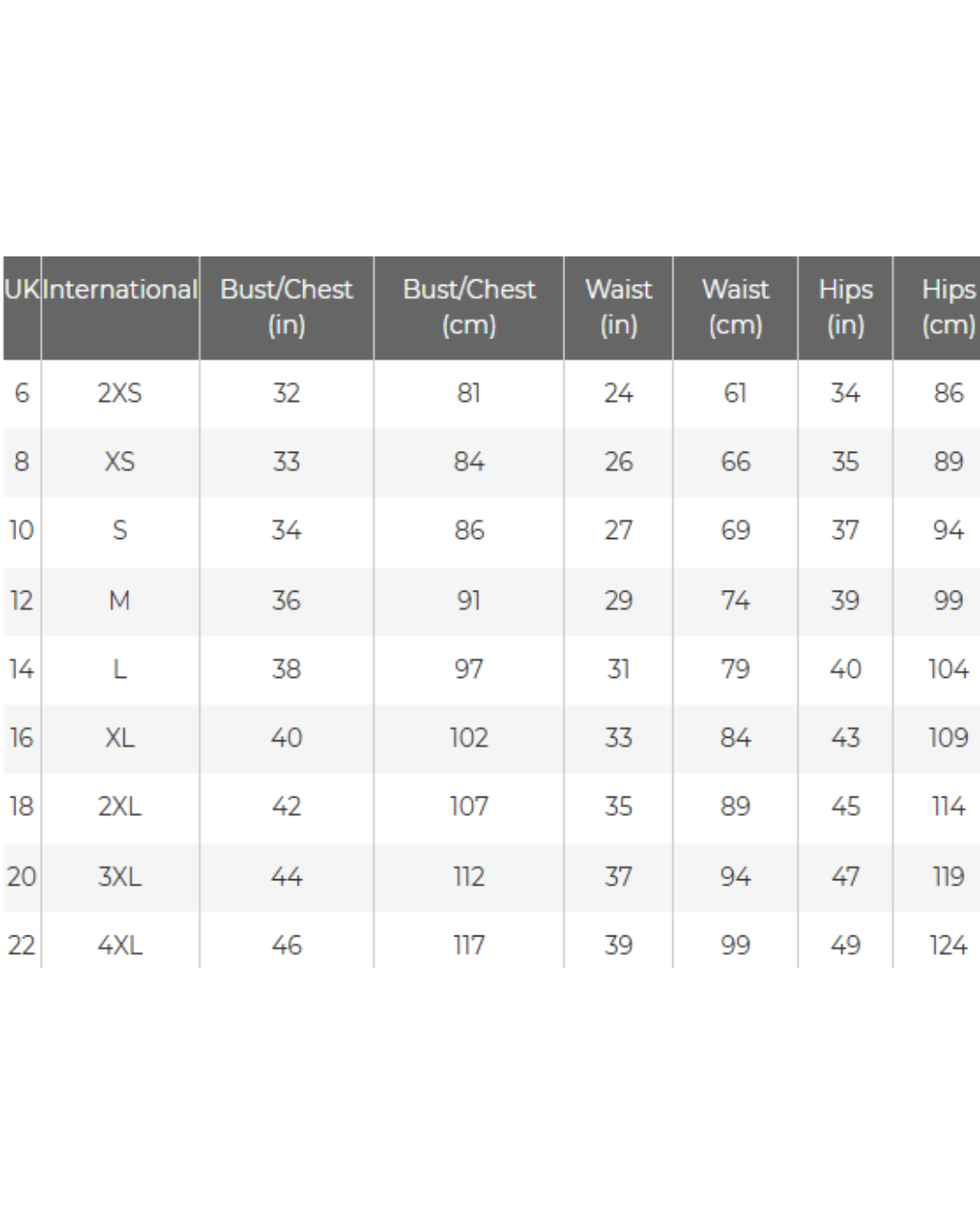This screenshot has width=980, height=1225.
Task: Select the 2XL size cell
Action: click(x=120, y=807)
